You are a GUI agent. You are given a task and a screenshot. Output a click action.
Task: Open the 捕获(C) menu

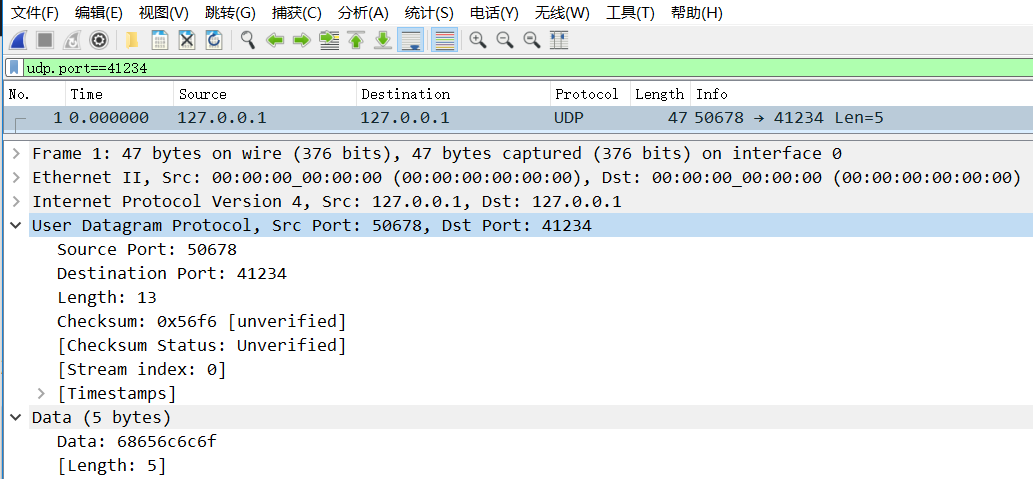click(x=297, y=13)
